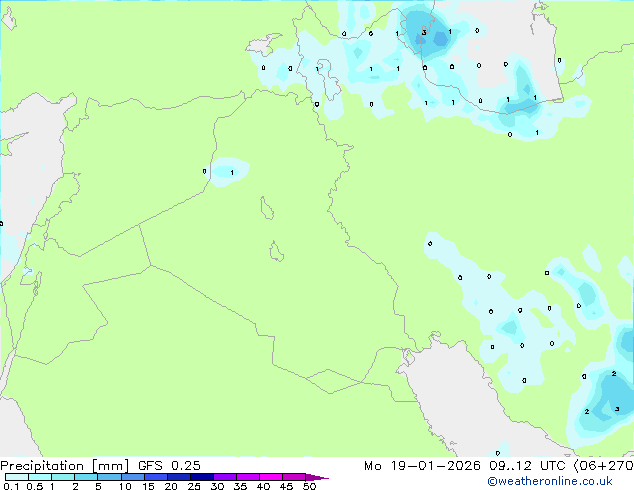Click the legend label '25'
Image resolution: width=634 pixels, height=490 pixels.
[194, 486]
